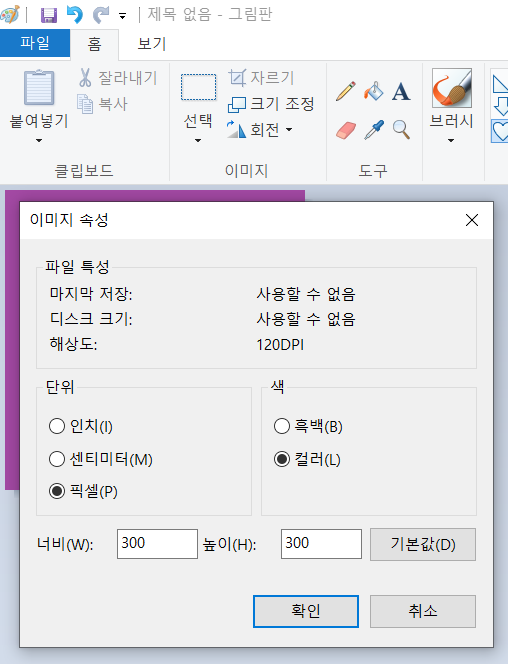
Task: Save the image with floppy disk icon
Action: (x=49, y=15)
